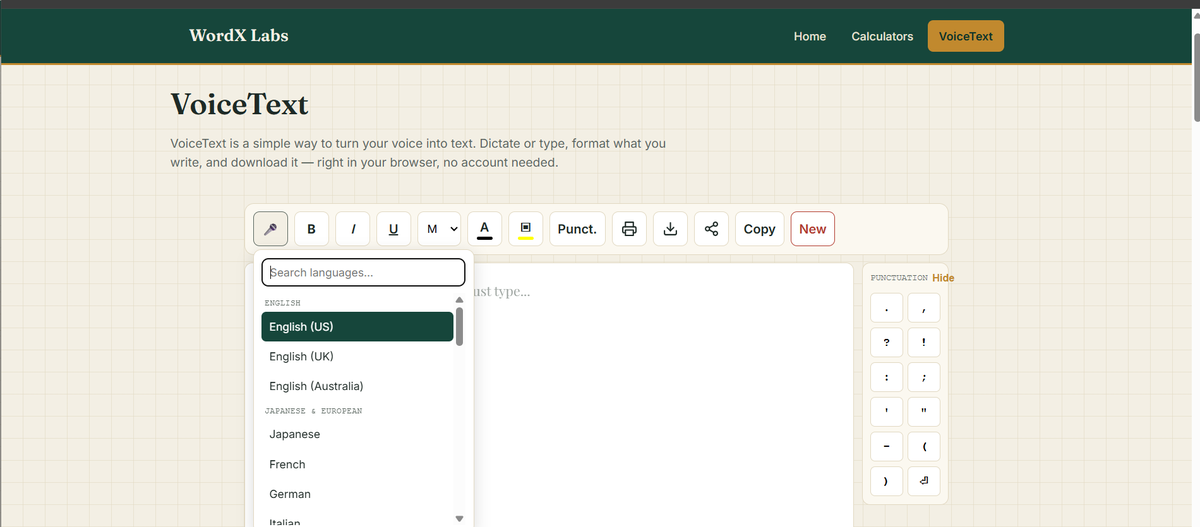Insert a semicolon from punctuation panel
Viewport: 1200px width, 527px height.
[924, 378]
